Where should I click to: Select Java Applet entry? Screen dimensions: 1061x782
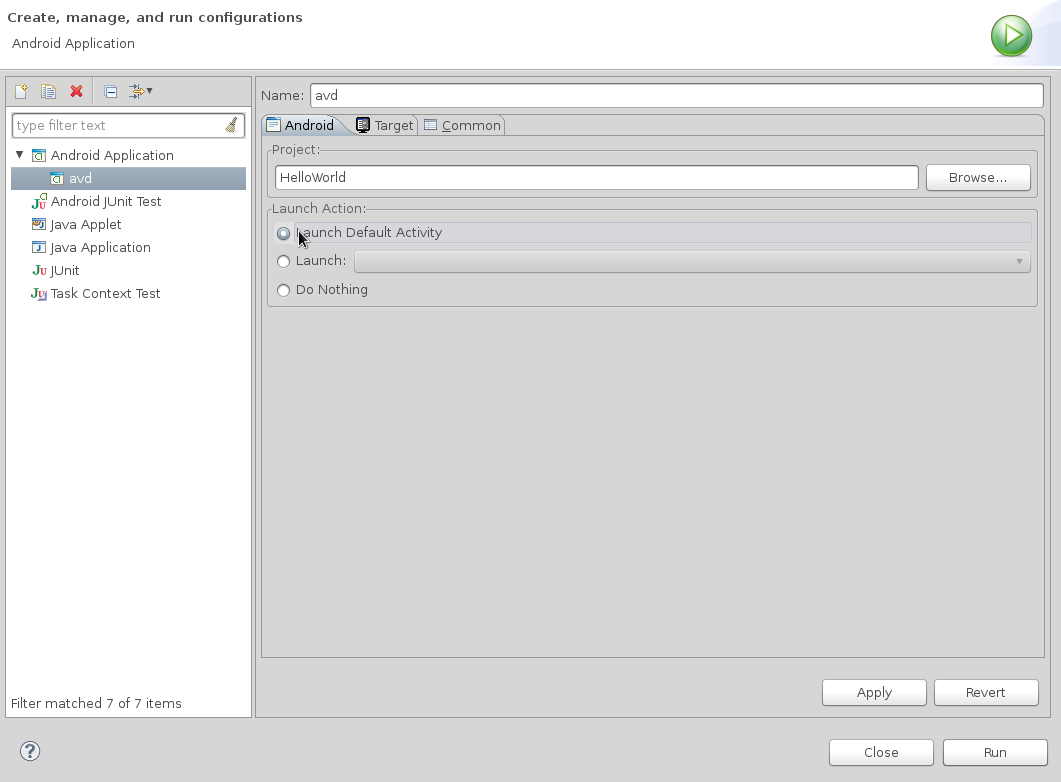point(86,225)
